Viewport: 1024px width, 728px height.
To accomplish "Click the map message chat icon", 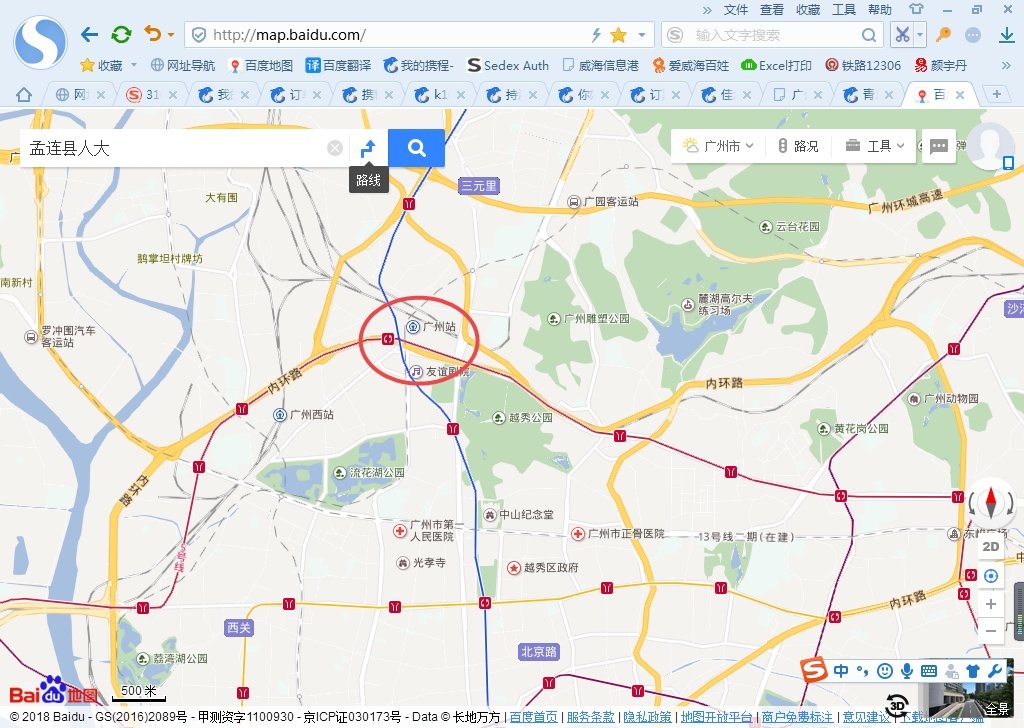I will click(x=938, y=146).
